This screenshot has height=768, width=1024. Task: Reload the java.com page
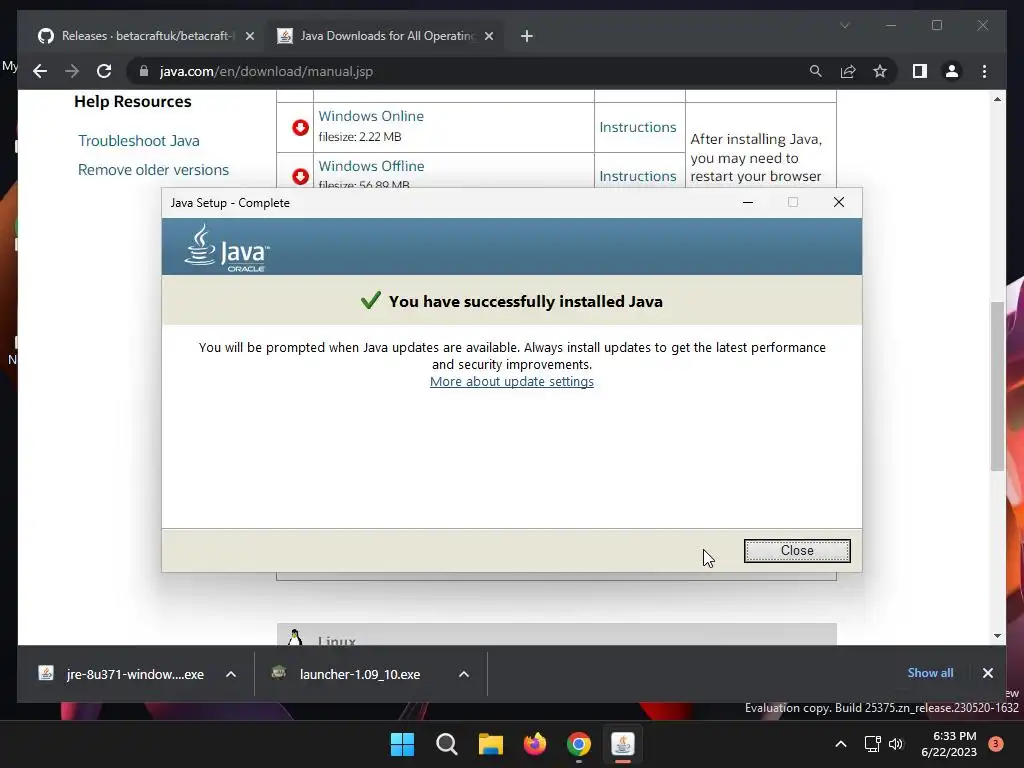[x=104, y=71]
